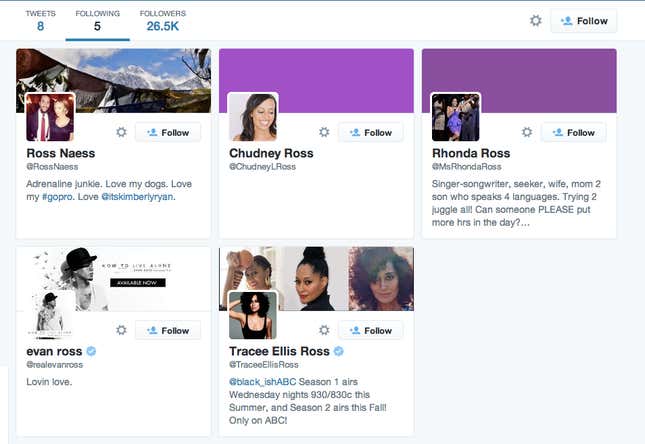Open Tracee Ellis Ross profile via name

(x=279, y=351)
